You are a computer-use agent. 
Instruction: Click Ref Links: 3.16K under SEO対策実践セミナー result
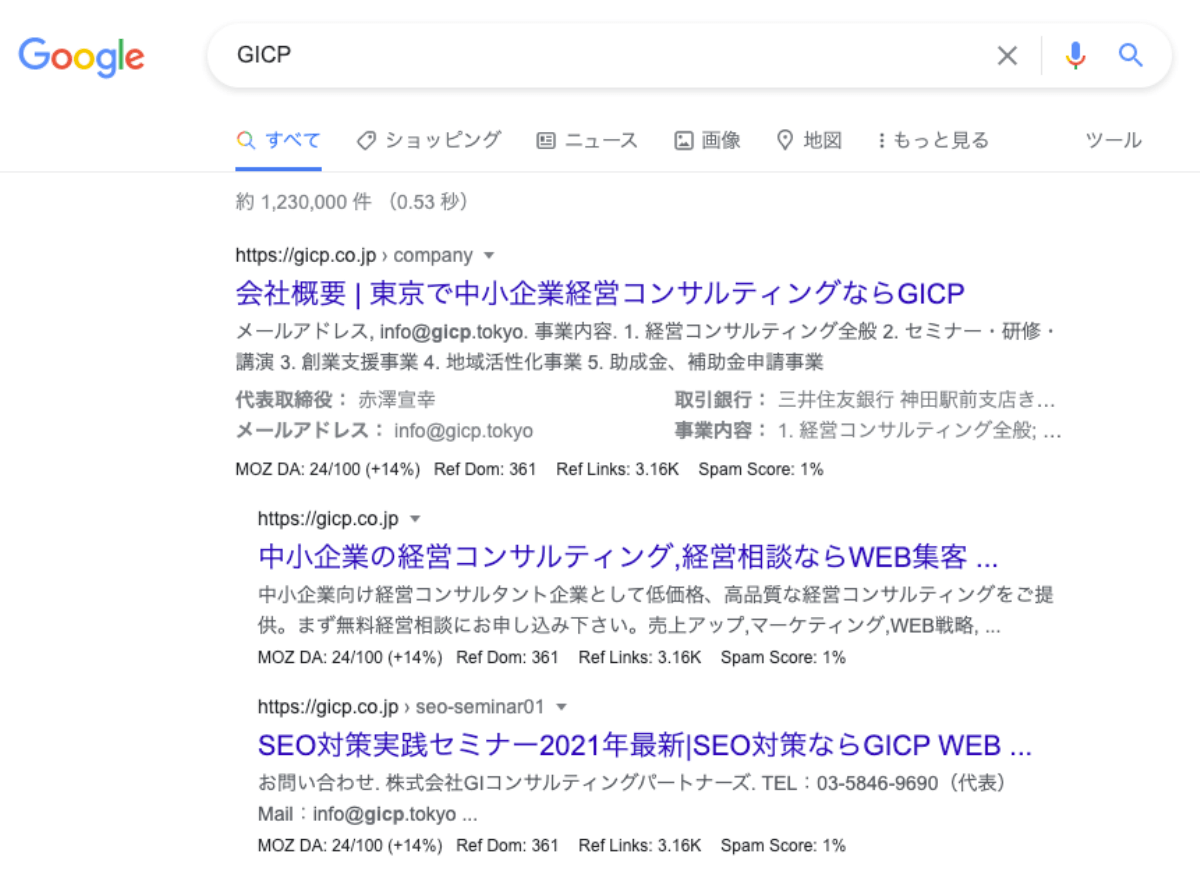(640, 845)
